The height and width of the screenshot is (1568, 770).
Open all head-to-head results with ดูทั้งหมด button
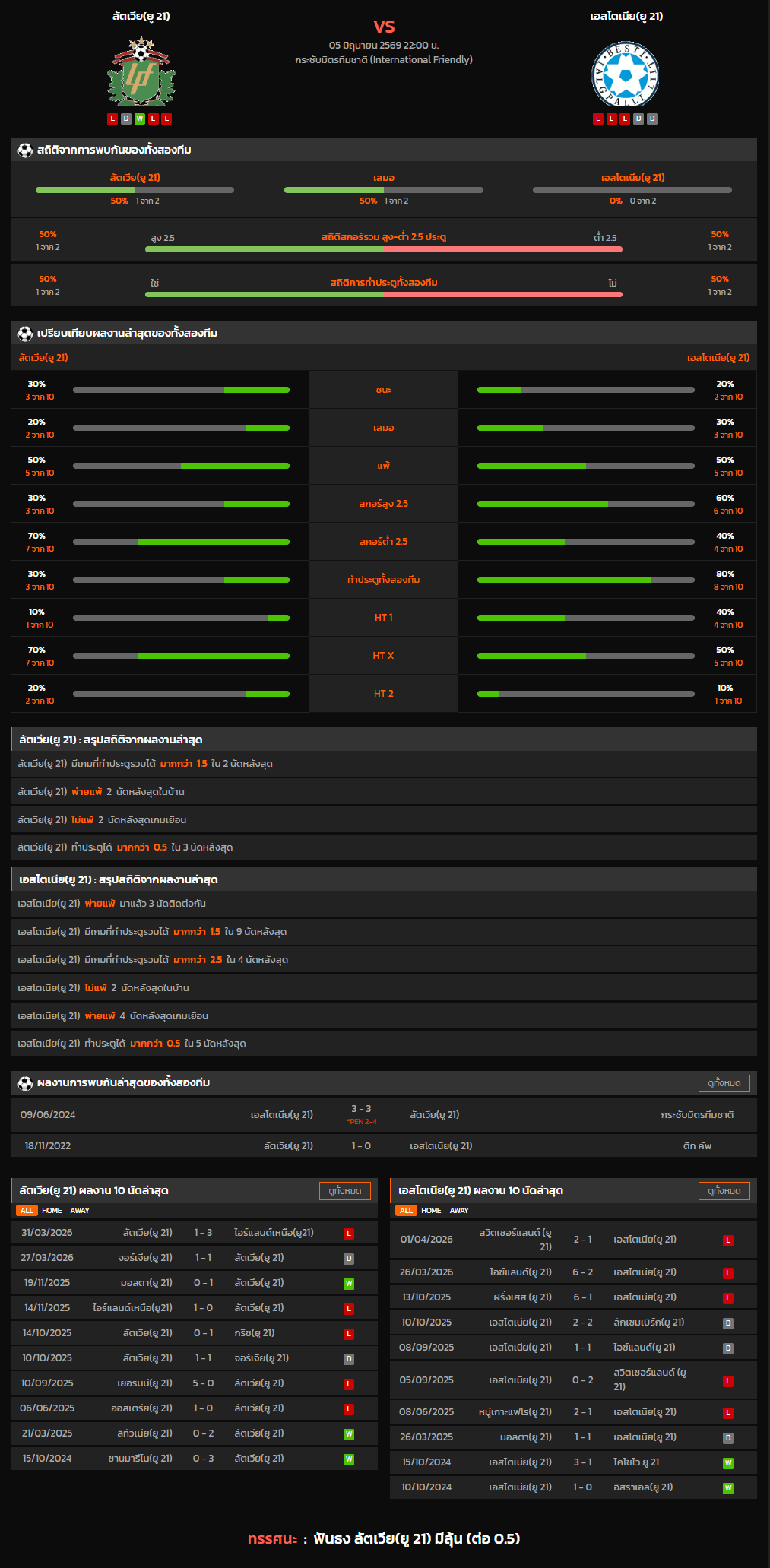(x=724, y=1083)
